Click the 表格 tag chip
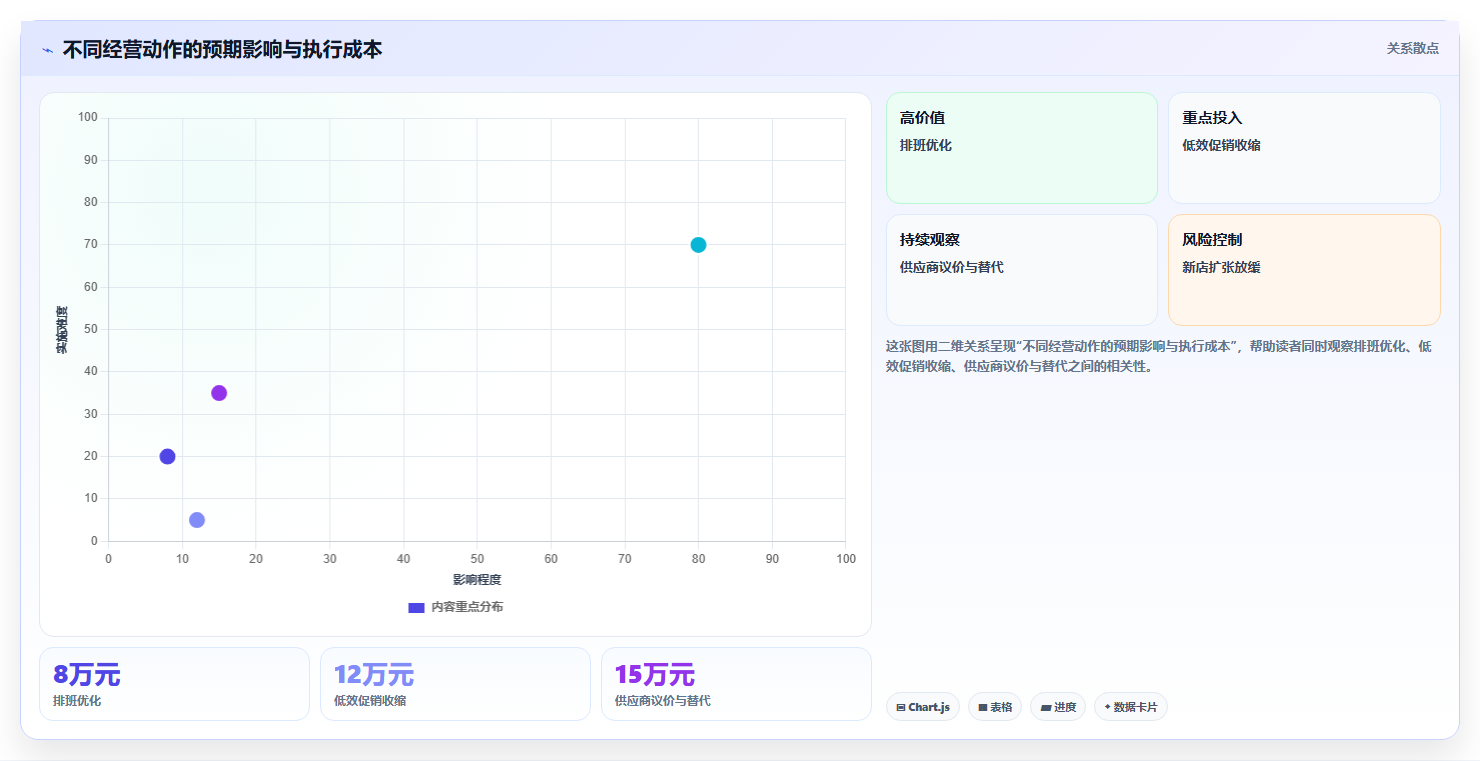Screen dimensions: 1480x761 tap(994, 707)
